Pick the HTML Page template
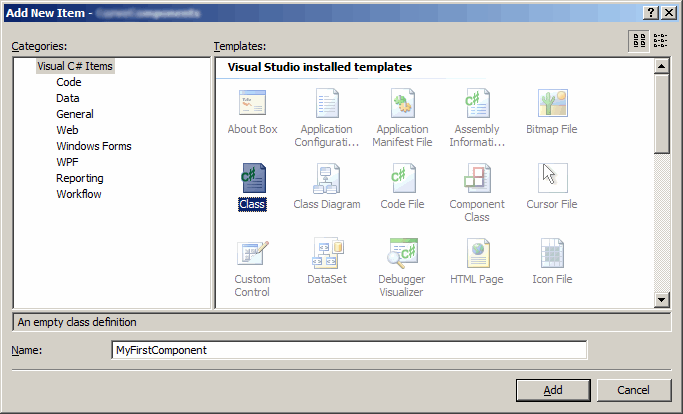683x414 pixels. point(477,255)
